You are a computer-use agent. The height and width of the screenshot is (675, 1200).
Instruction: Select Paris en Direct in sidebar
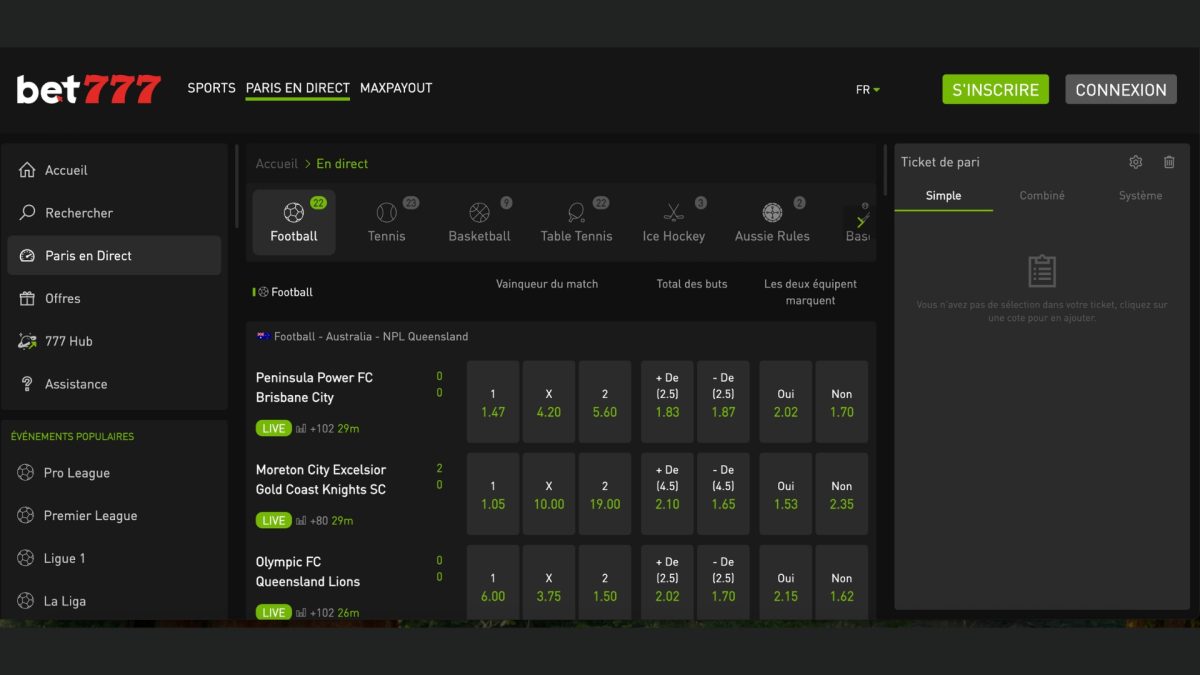(x=114, y=255)
